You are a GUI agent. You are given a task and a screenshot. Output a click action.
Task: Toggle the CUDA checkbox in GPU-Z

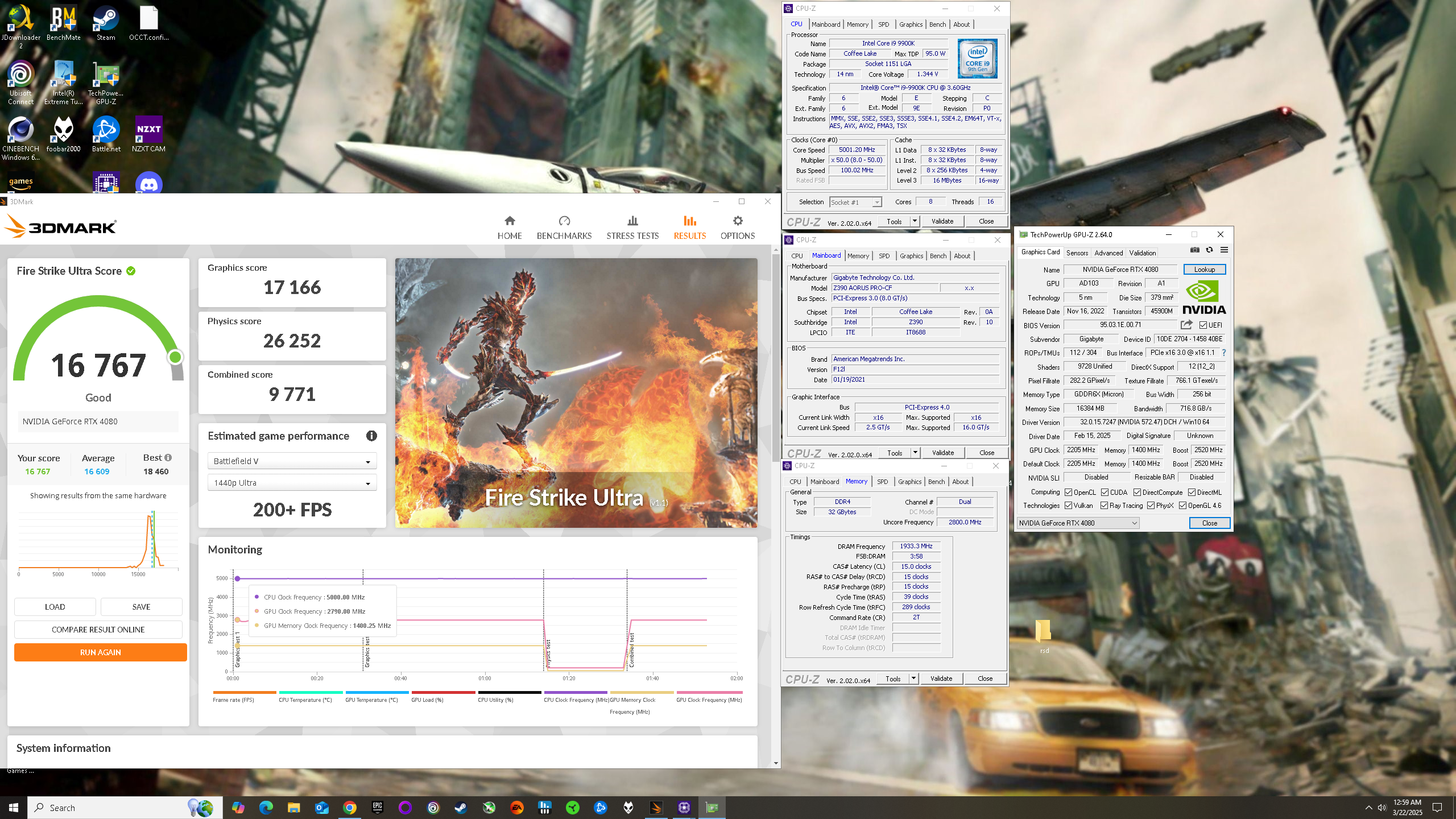click(x=1105, y=493)
